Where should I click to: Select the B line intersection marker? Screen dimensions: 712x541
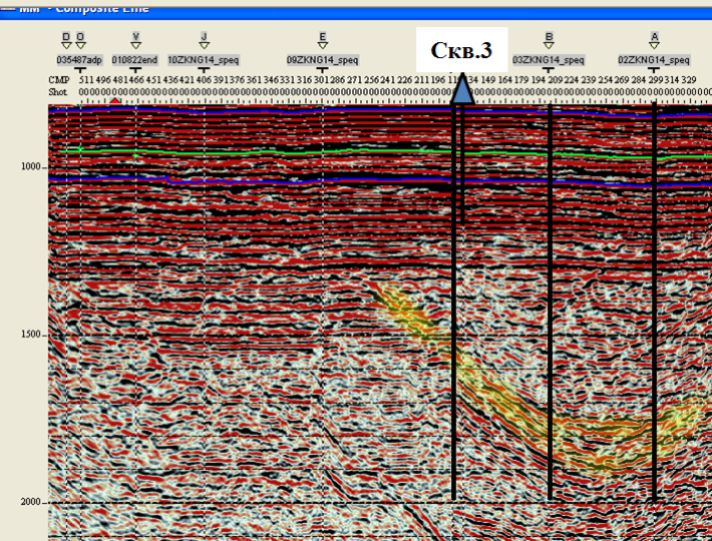[549, 45]
